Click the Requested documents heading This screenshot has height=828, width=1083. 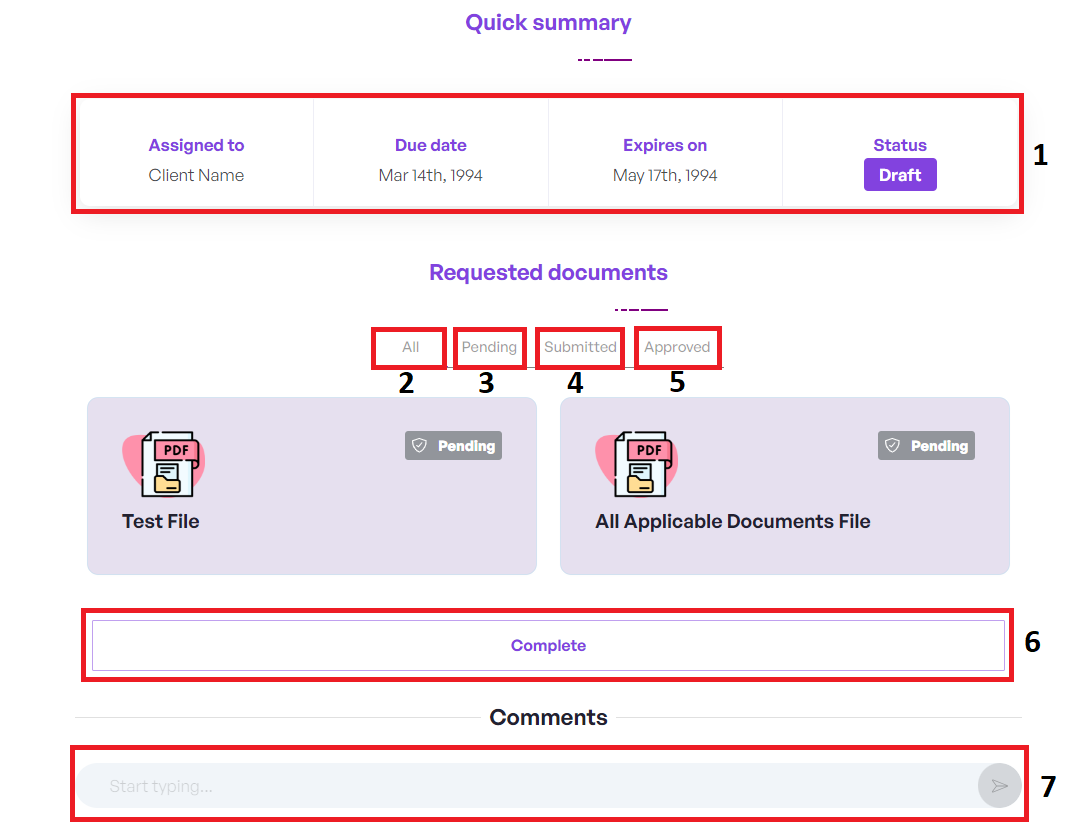548,272
